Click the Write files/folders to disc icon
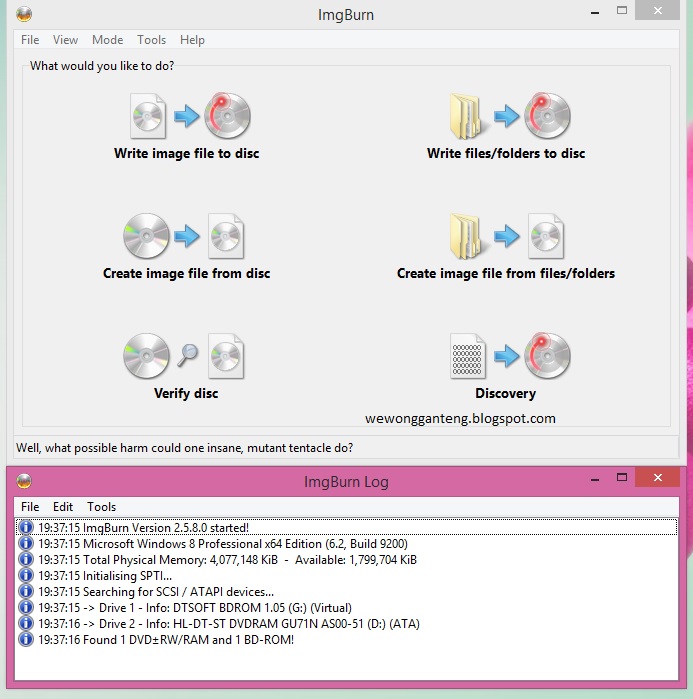This screenshot has width=693, height=699. click(x=510, y=116)
